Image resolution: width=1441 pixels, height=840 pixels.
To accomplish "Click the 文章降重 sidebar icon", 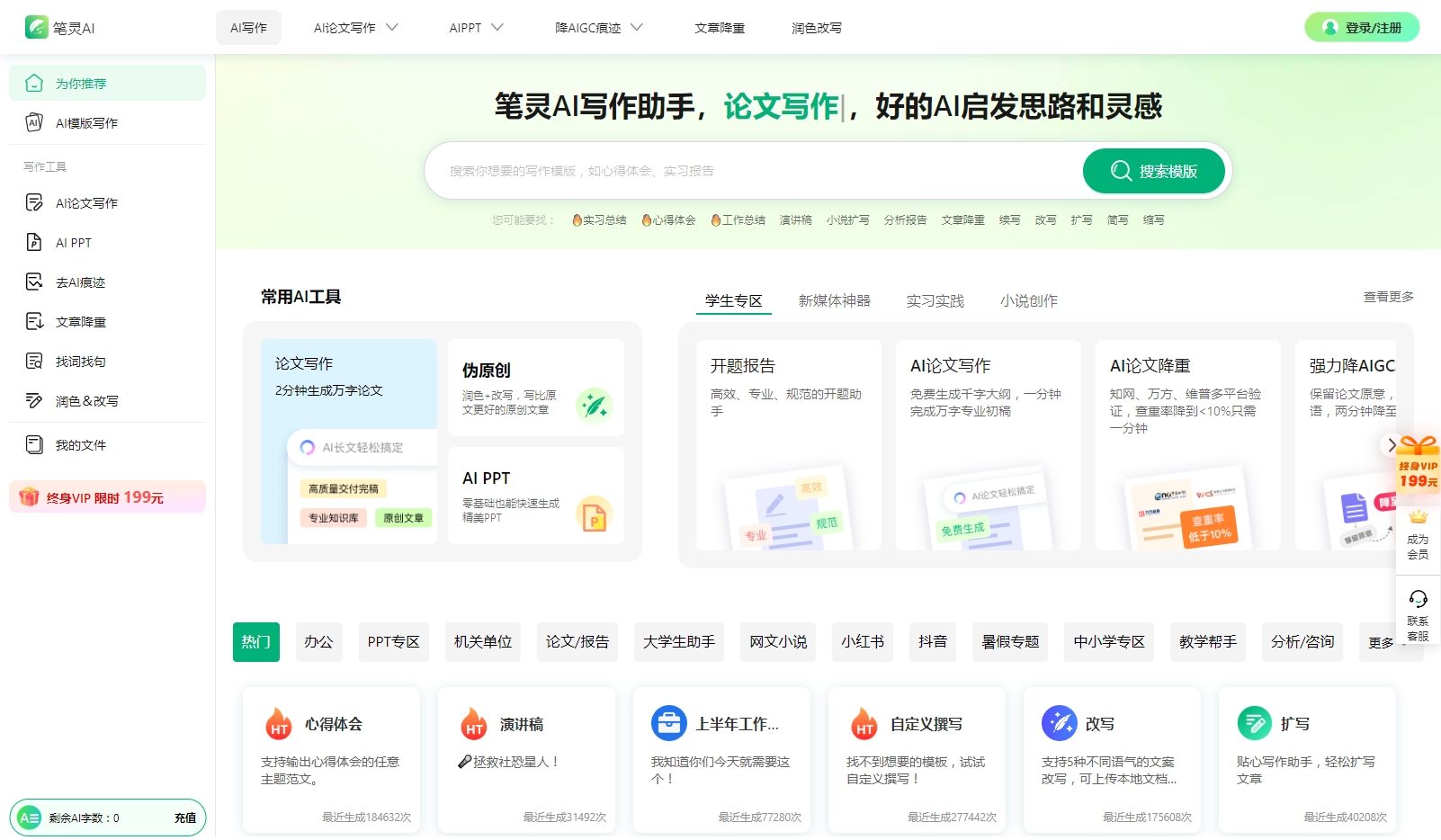I will (34, 321).
